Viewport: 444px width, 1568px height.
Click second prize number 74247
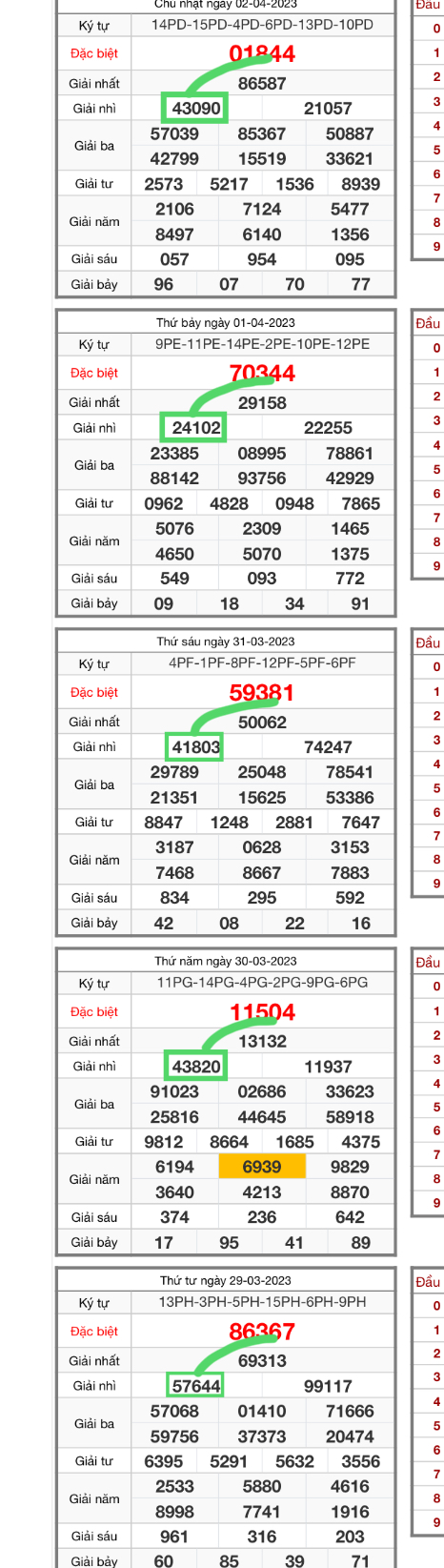coord(328,747)
